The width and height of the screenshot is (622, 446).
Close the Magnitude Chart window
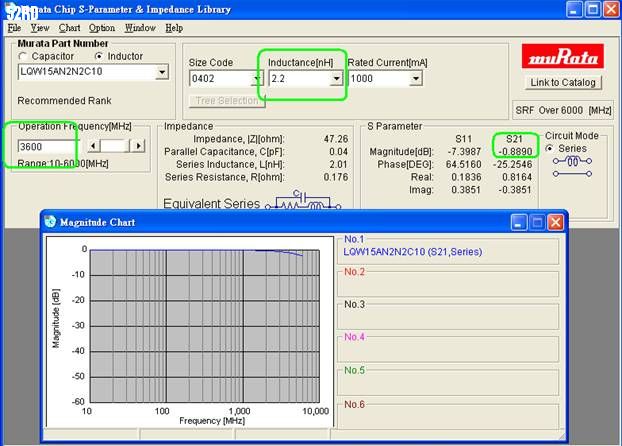tap(555, 222)
